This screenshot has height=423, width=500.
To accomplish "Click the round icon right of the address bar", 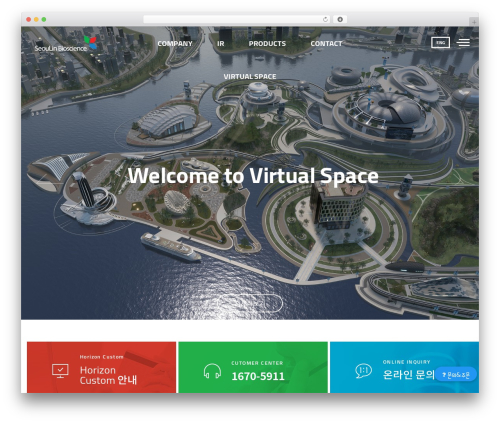I will click(x=340, y=19).
